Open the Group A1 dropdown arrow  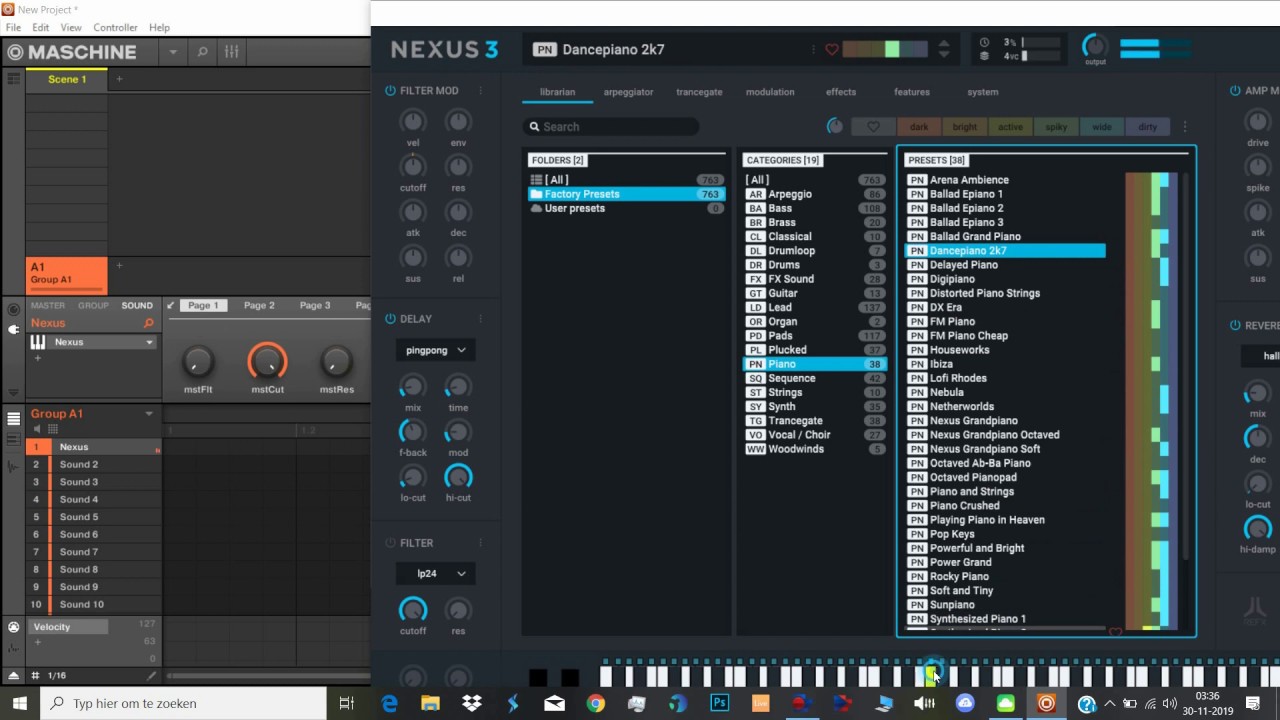pyautogui.click(x=149, y=414)
